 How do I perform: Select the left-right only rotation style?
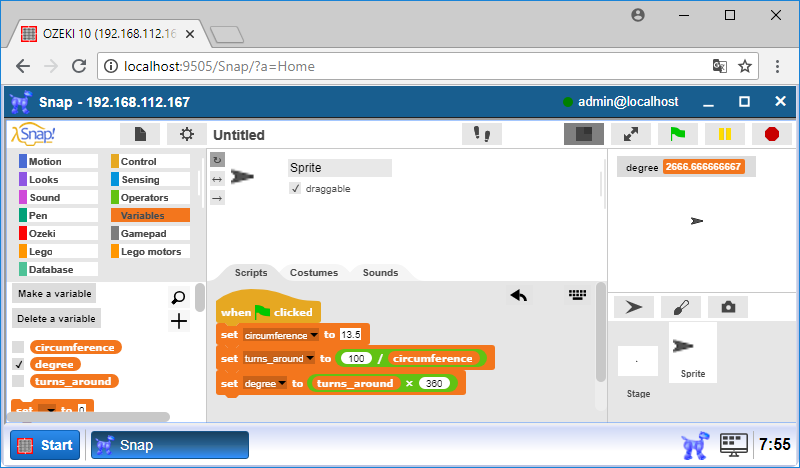click(x=217, y=179)
